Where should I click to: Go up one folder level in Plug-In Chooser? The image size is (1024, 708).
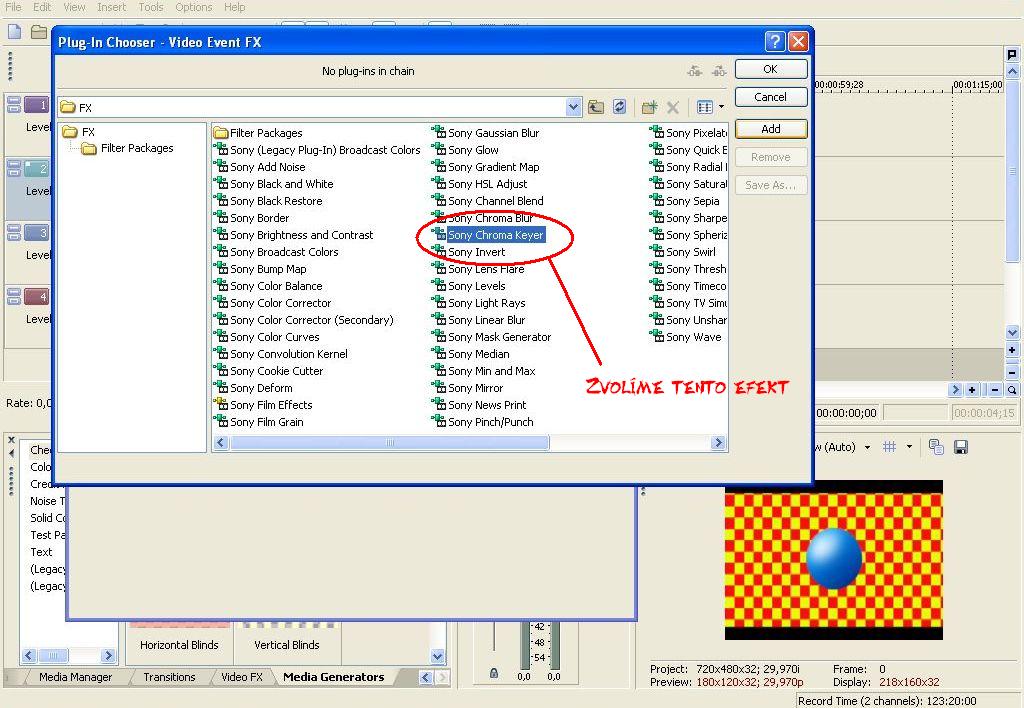596,107
